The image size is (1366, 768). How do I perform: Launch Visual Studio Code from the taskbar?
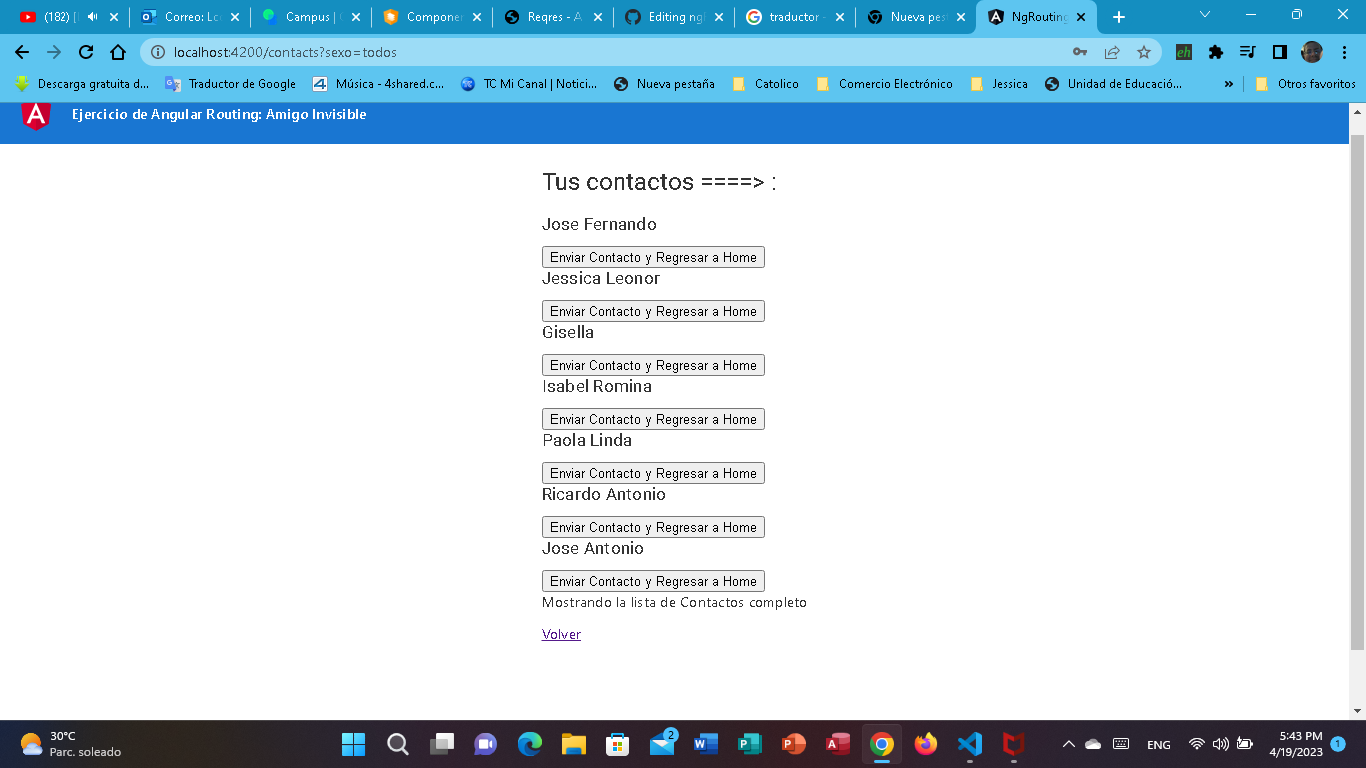tap(968, 744)
